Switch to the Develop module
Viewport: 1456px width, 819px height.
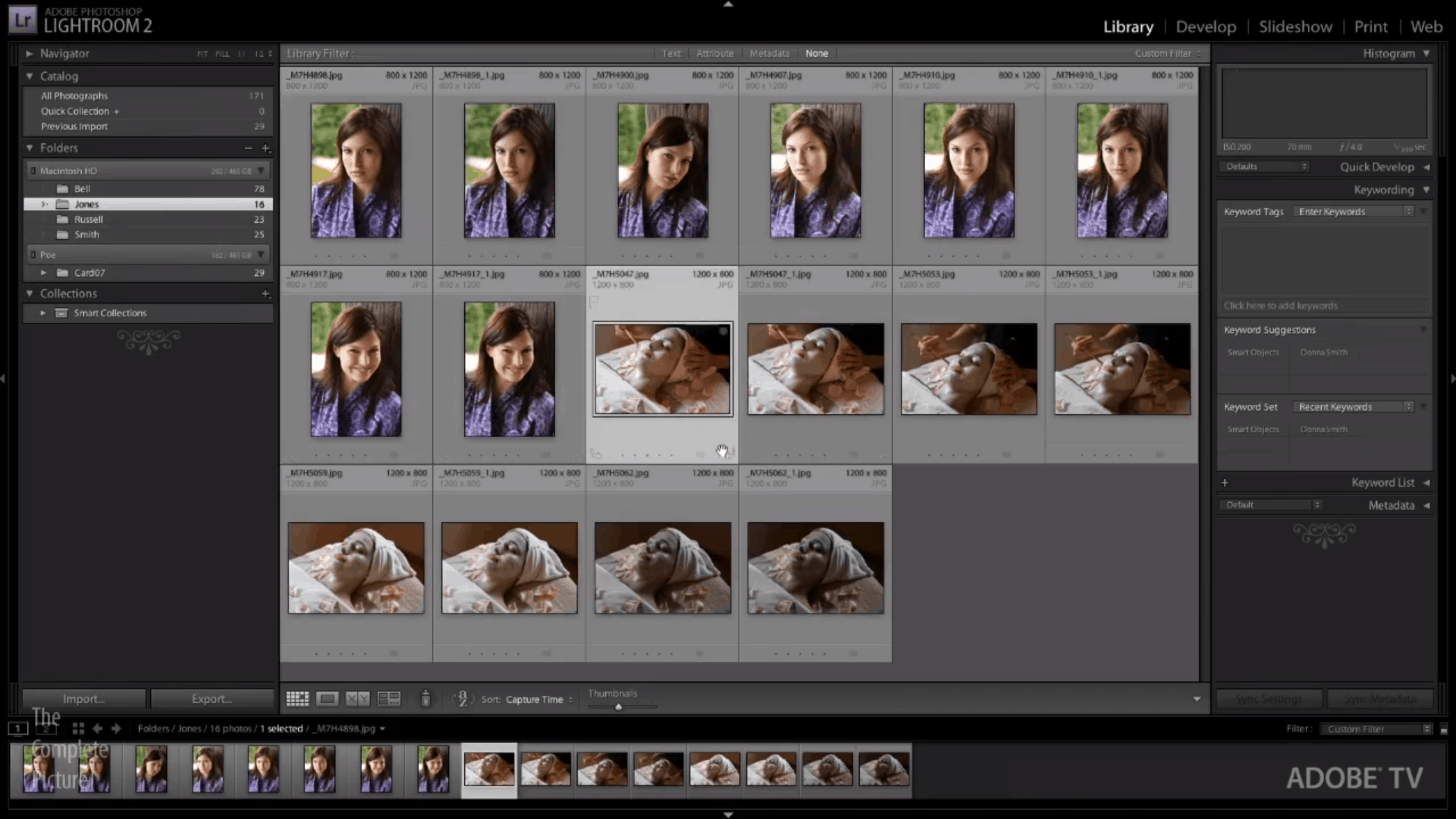[1206, 27]
